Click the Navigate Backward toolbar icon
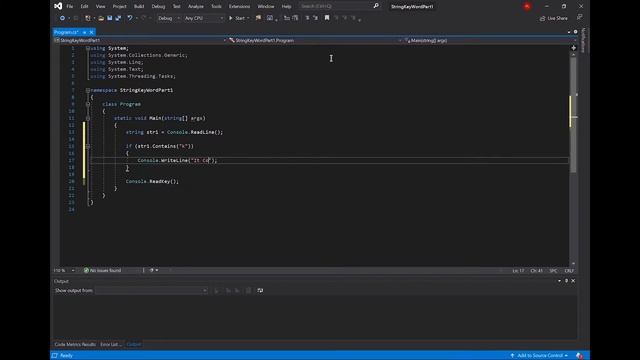640x360 pixels. coord(62,18)
